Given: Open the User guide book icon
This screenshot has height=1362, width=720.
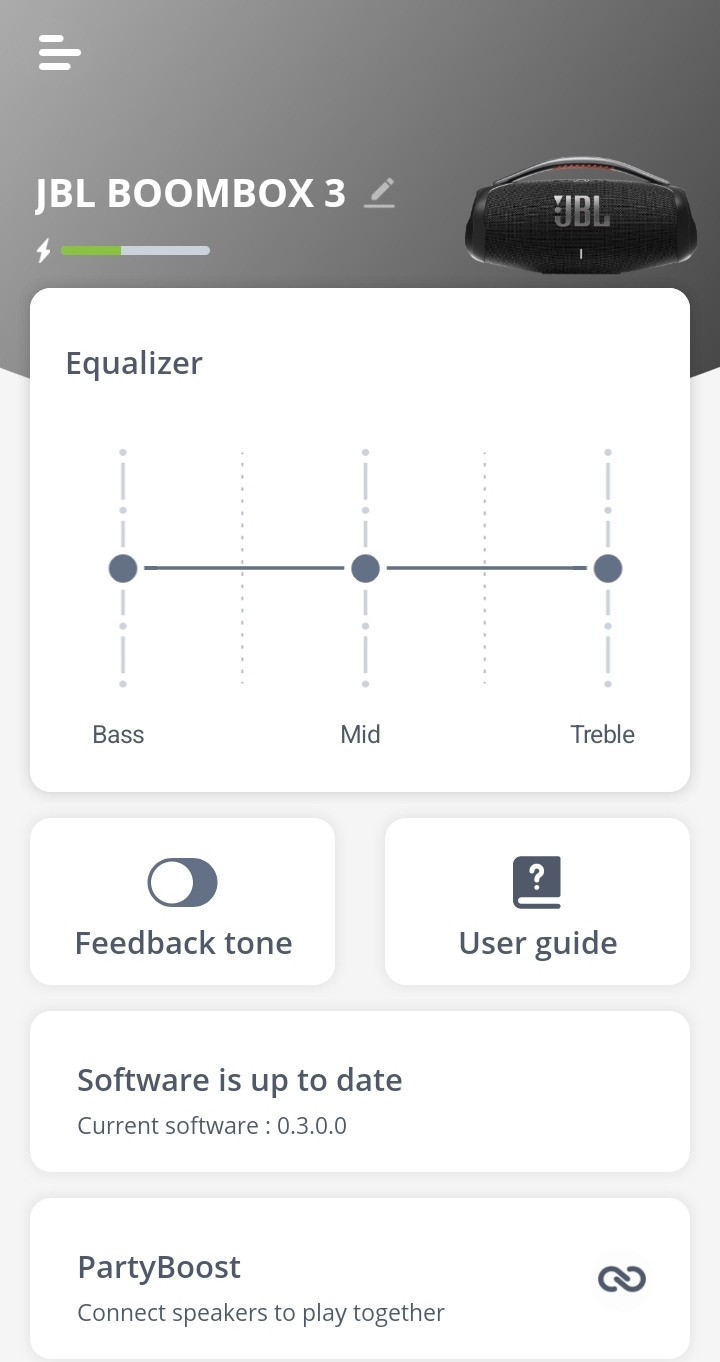Looking at the screenshot, I should 537,882.
